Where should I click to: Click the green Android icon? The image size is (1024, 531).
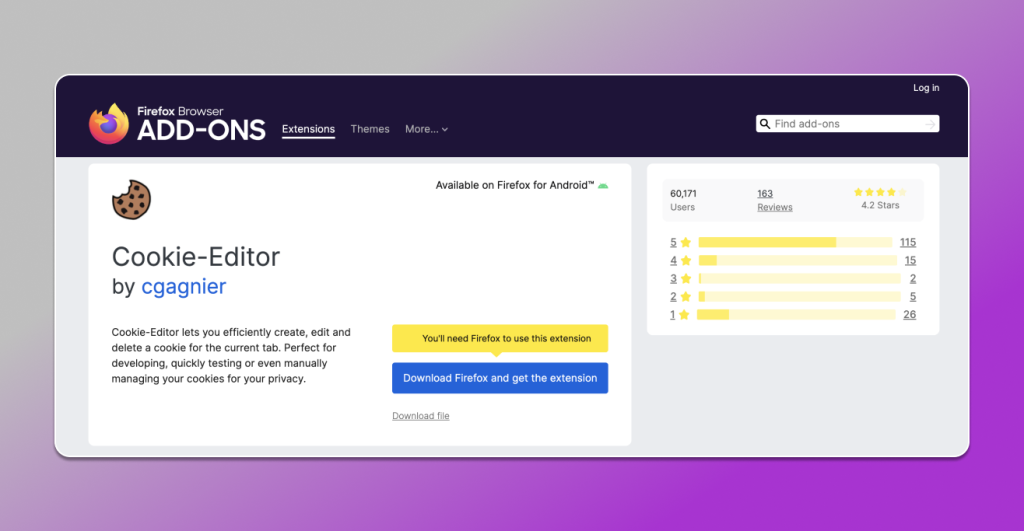[x=603, y=186]
